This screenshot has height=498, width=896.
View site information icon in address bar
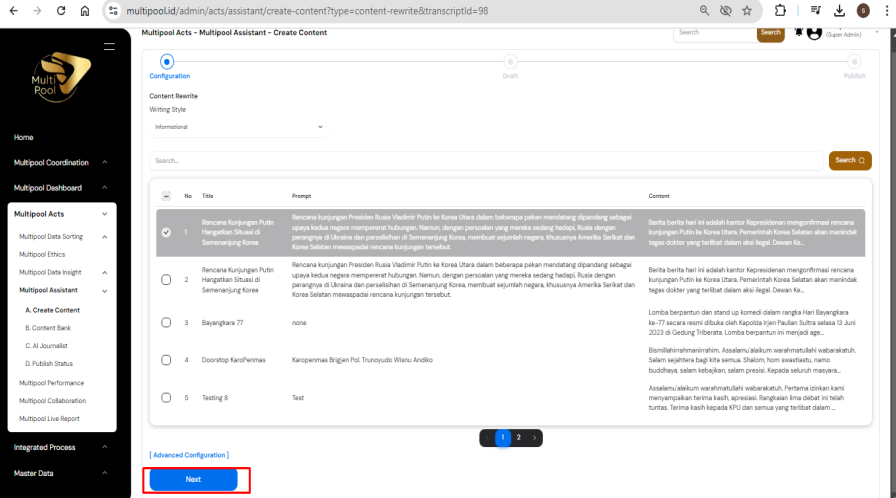point(113,11)
